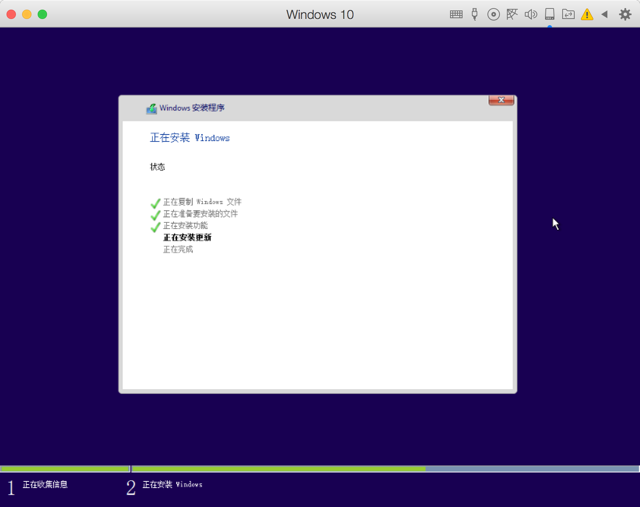Click the Windows setup title icon
Image resolution: width=640 pixels, height=507 pixels.
point(151,109)
